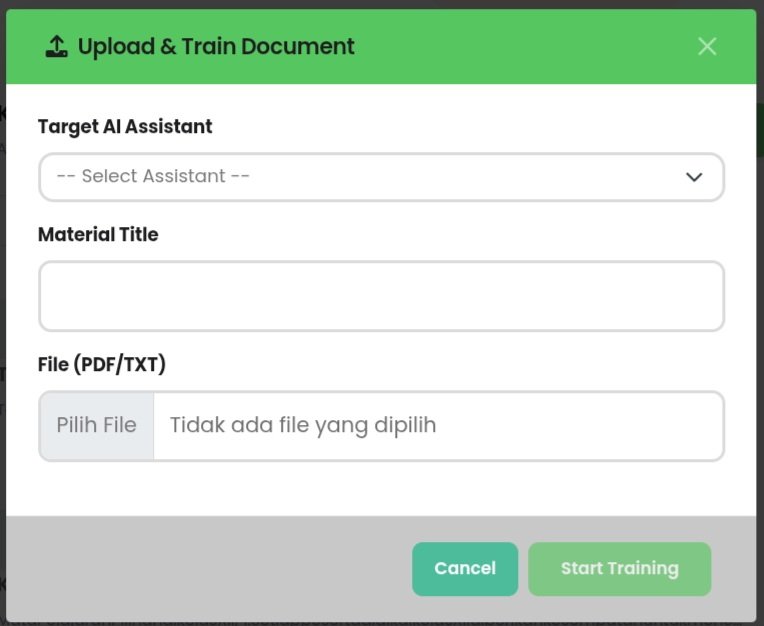Click the Target AI Assistant label
Screen dimensions: 764x626
click(125, 127)
